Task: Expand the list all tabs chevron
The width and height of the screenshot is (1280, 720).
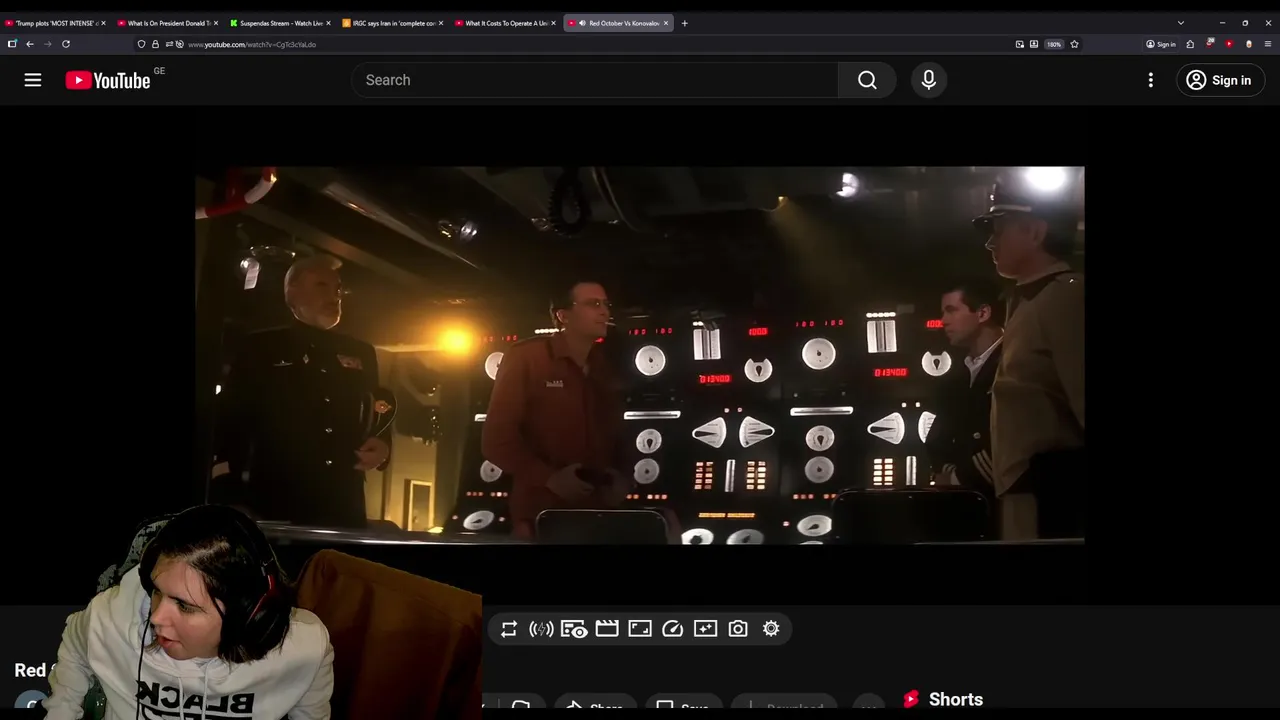Action: click(x=1180, y=23)
